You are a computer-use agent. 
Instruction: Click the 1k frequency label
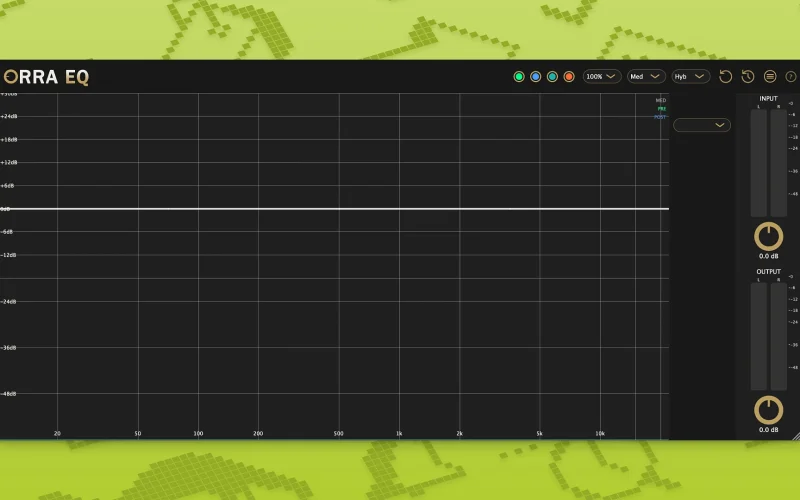point(399,434)
